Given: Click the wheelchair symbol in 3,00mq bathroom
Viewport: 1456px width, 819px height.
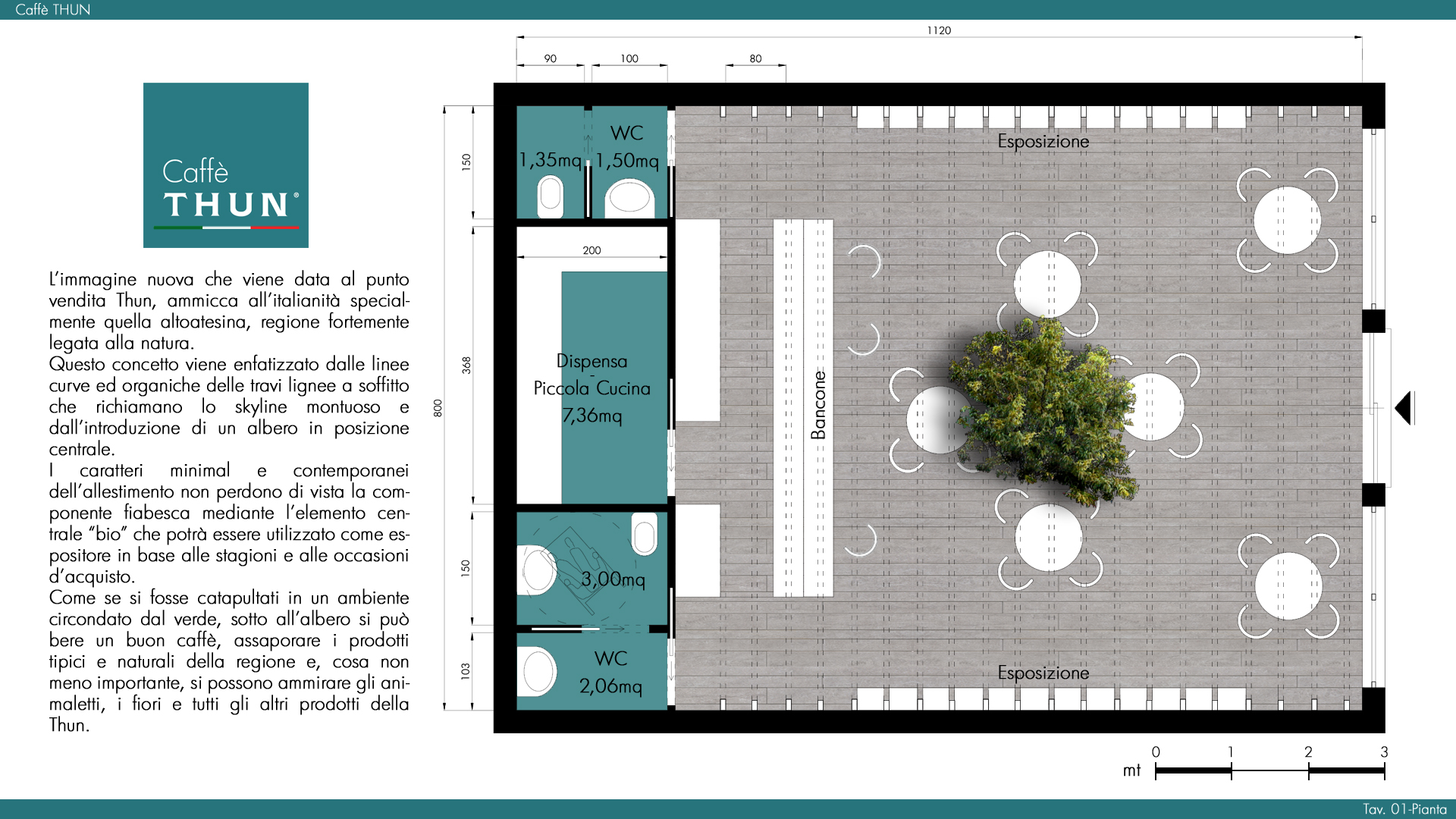Looking at the screenshot, I should 576,565.
